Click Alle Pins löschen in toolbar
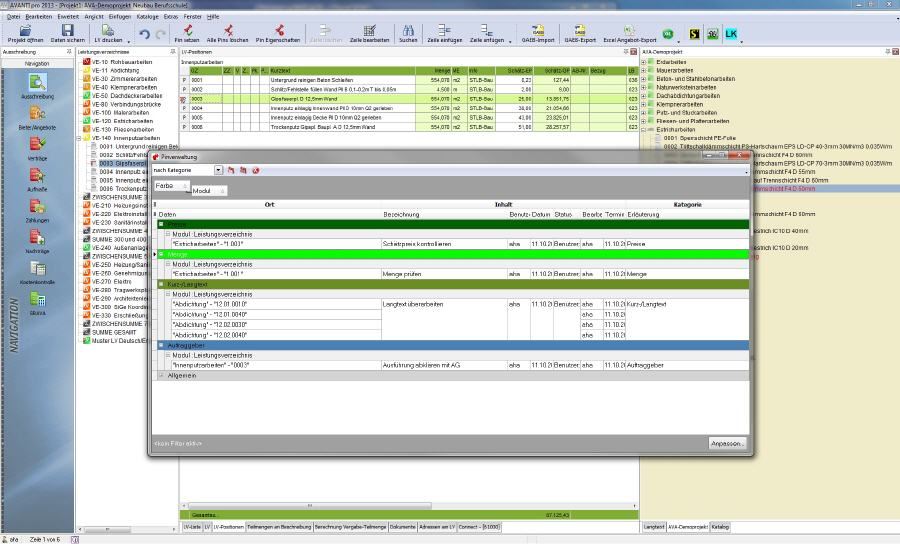The height and width of the screenshot is (544, 900). click(x=228, y=32)
